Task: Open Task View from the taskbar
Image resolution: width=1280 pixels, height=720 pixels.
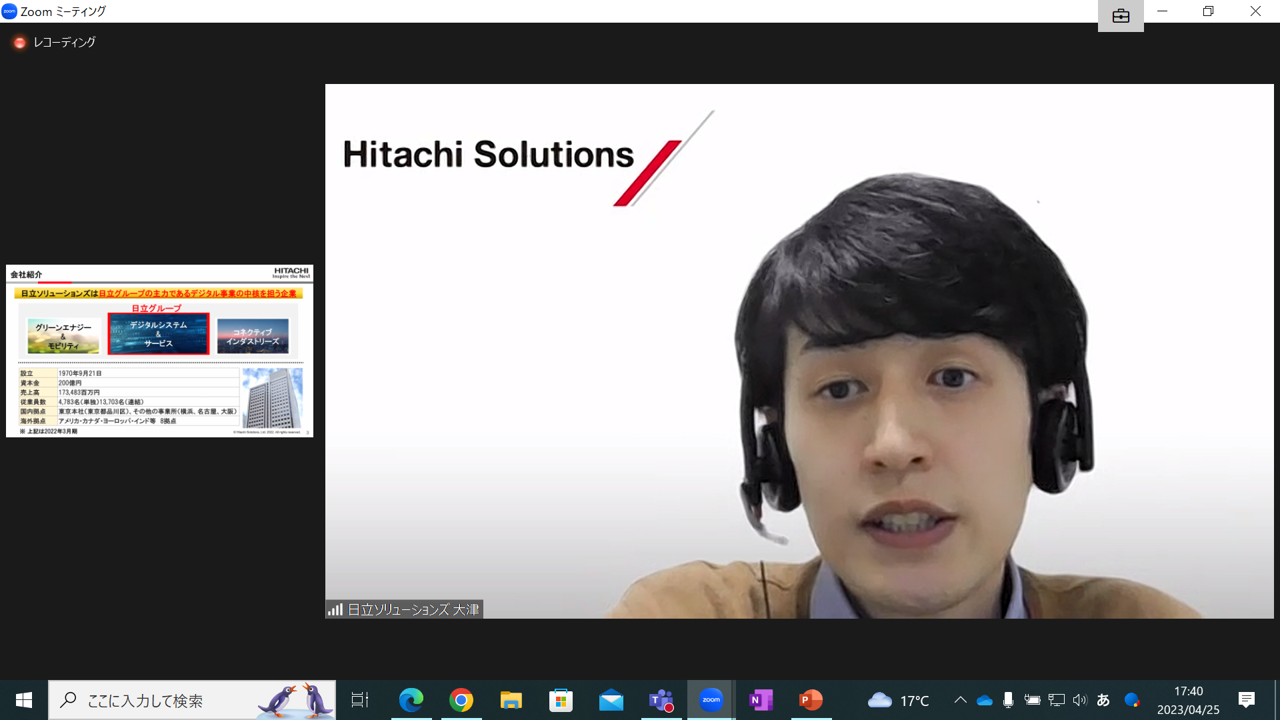Action: [360, 700]
